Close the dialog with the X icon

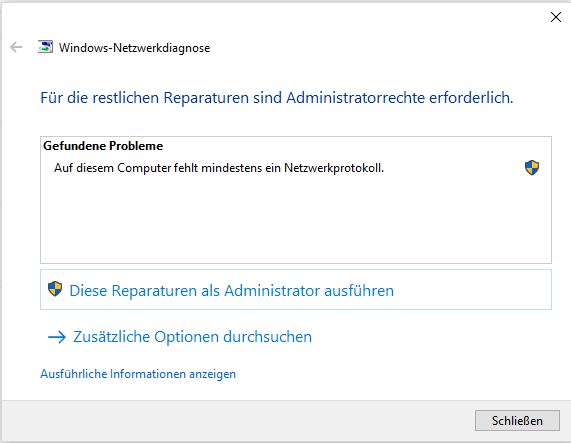pyautogui.click(x=556, y=17)
